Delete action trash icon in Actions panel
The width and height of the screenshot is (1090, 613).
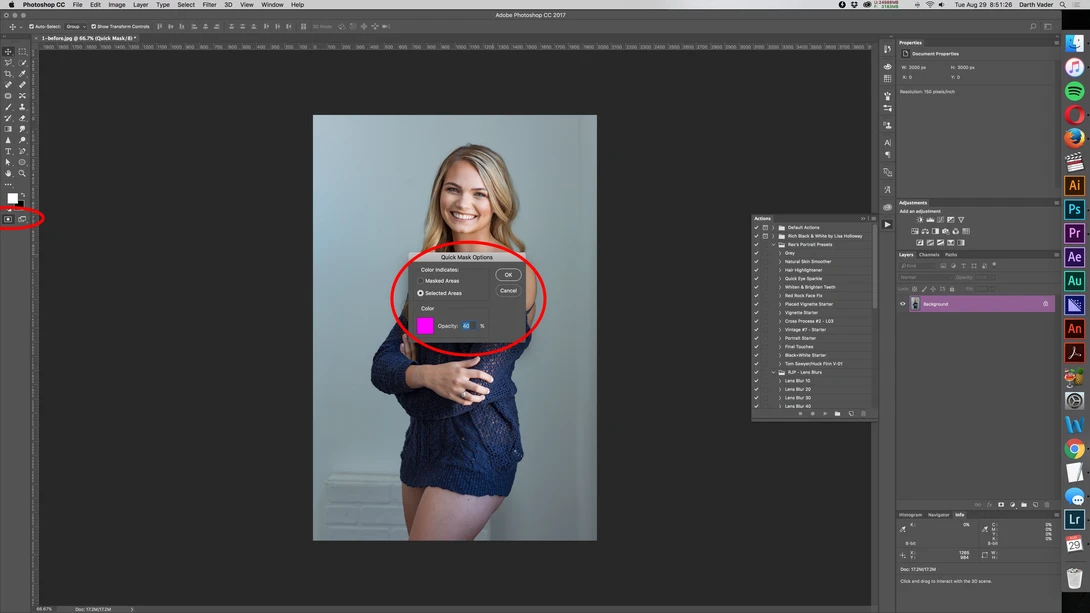tap(863, 414)
